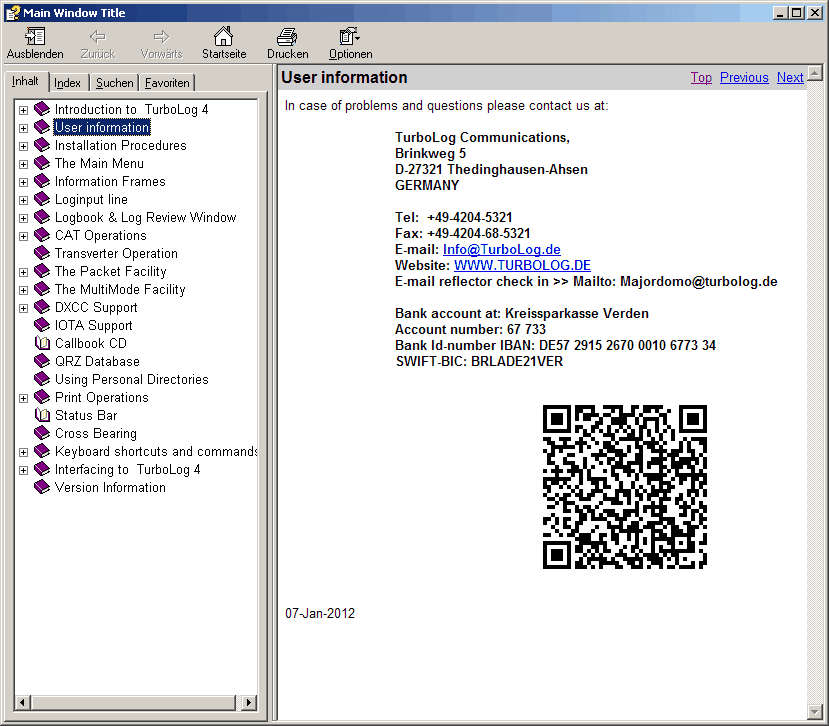Click book icon beside Version Information
The image size is (829, 726).
click(42, 487)
